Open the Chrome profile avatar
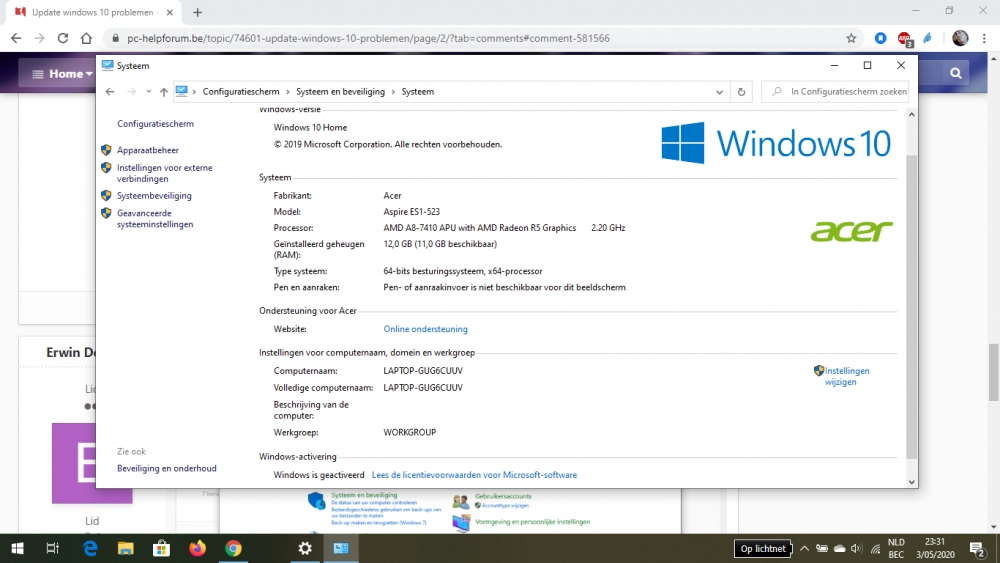This screenshot has height=563, width=1000. coord(960,38)
